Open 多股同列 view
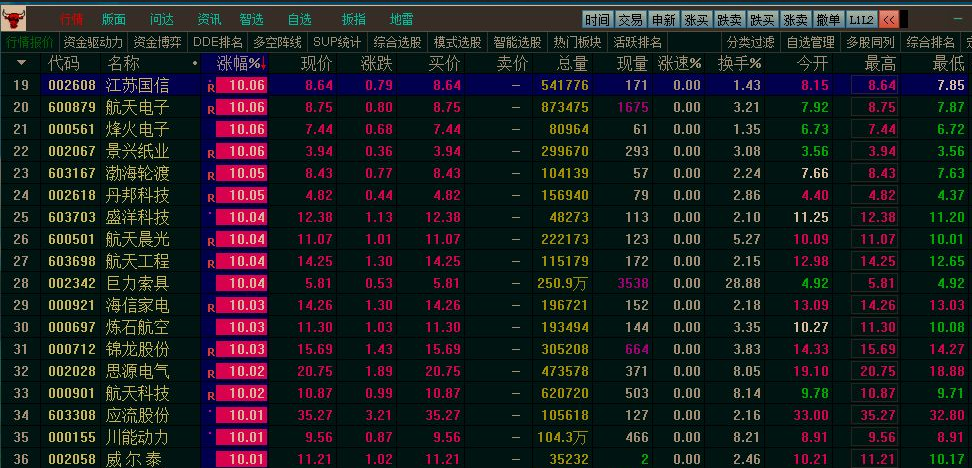Image resolution: width=972 pixels, height=468 pixels. coord(870,42)
